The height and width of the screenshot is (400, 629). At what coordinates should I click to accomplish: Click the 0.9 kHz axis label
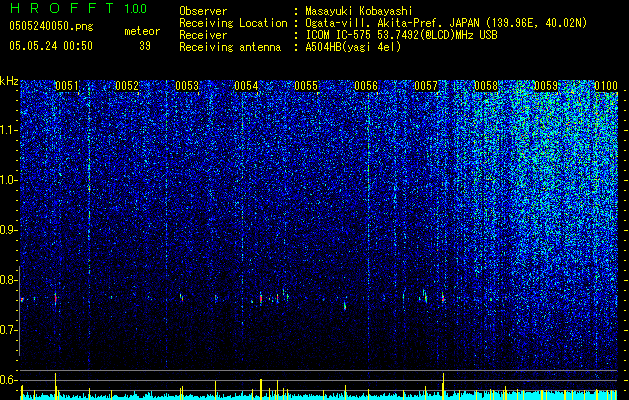click(x=8, y=230)
